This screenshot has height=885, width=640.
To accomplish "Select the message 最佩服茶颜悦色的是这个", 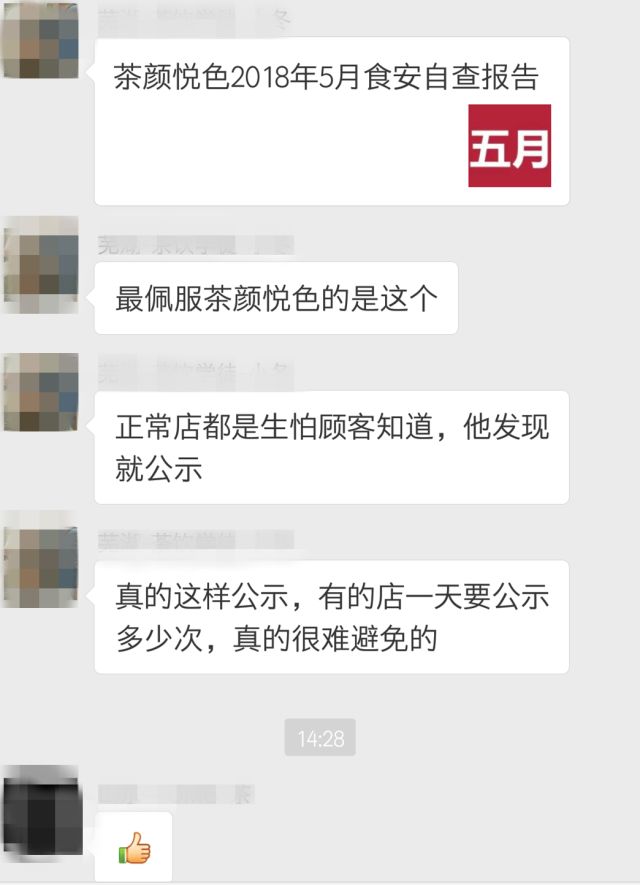I will (276, 298).
